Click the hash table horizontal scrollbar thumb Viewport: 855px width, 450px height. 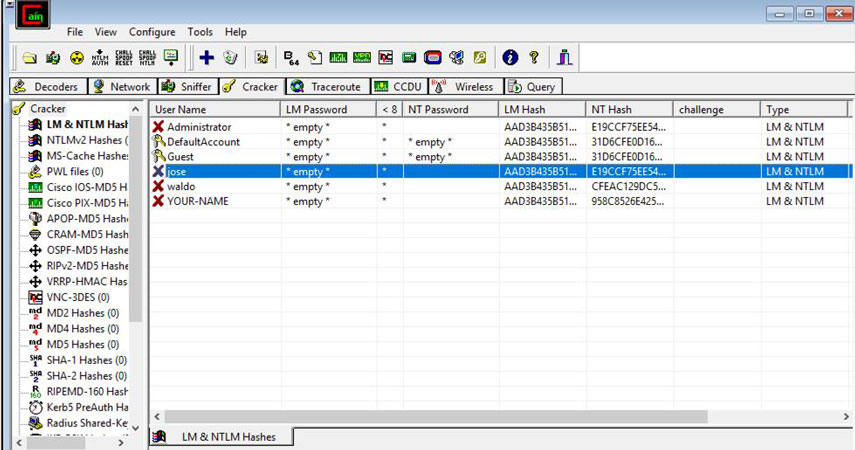tap(436, 417)
